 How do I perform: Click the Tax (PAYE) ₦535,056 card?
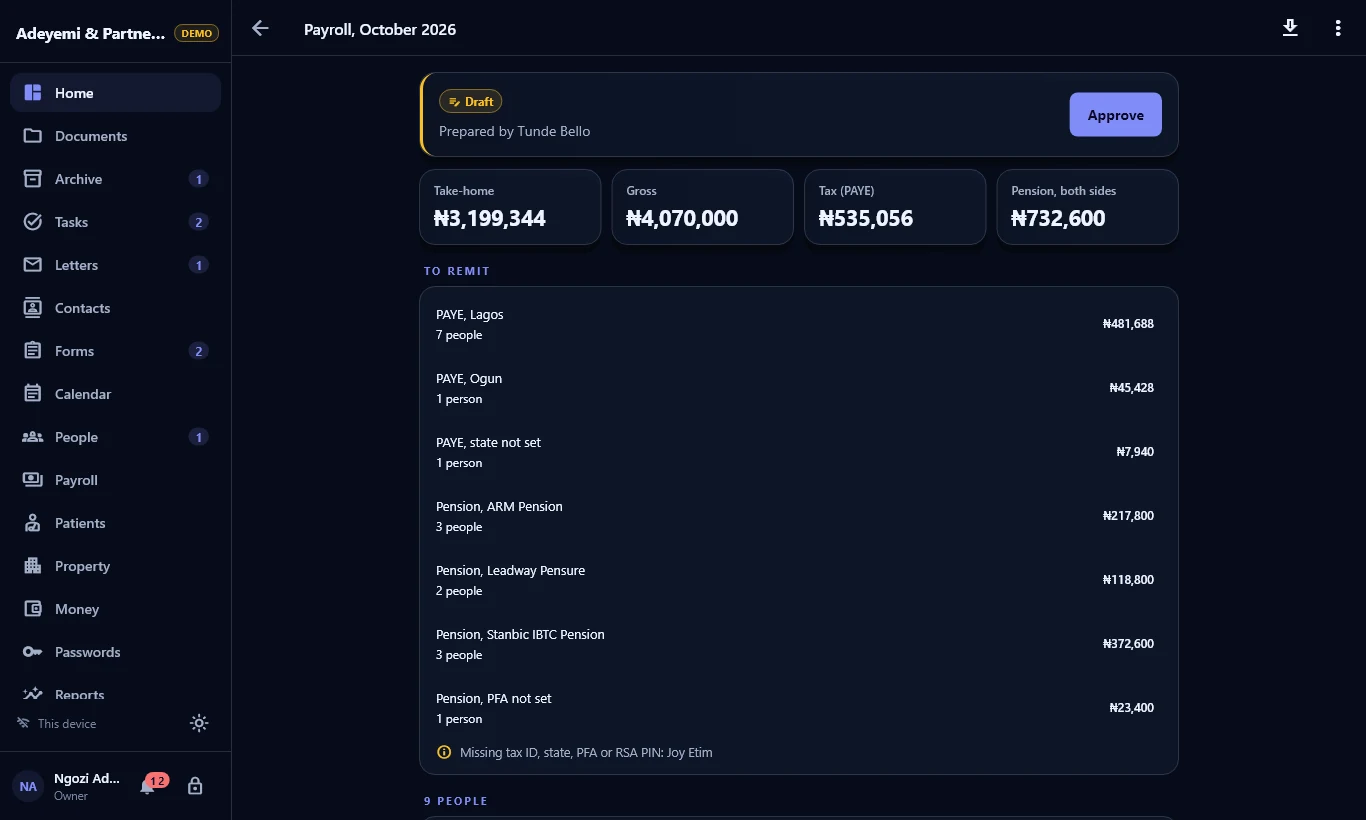click(x=895, y=207)
